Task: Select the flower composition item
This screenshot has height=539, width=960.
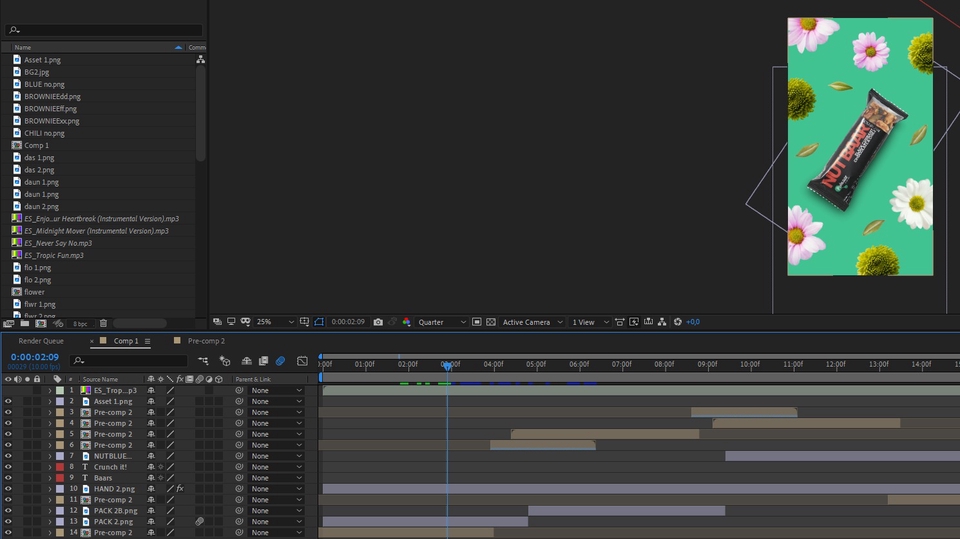Action: pos(34,292)
